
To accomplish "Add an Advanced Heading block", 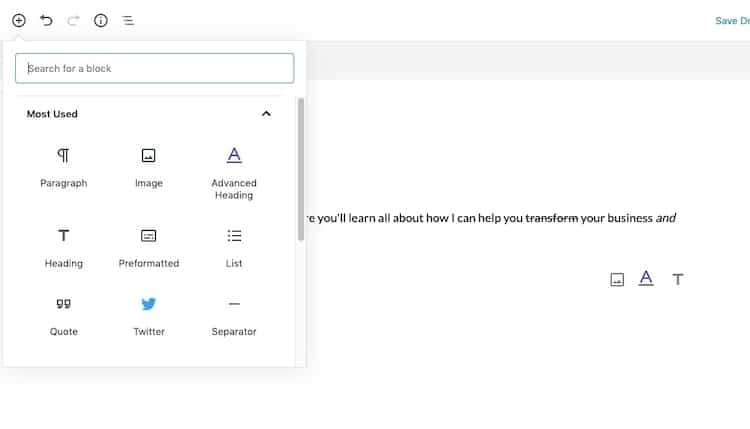I will coord(234,174).
